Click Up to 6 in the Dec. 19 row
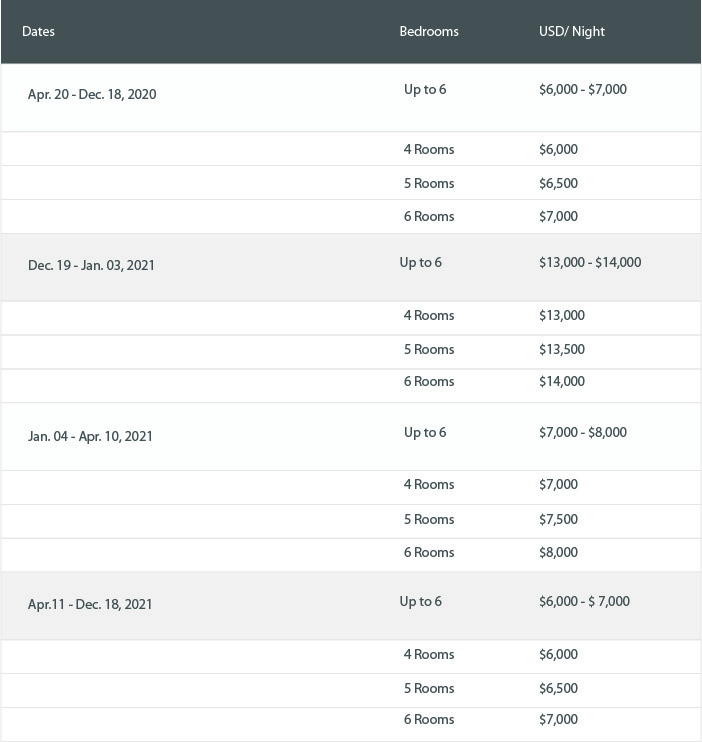 pos(420,263)
